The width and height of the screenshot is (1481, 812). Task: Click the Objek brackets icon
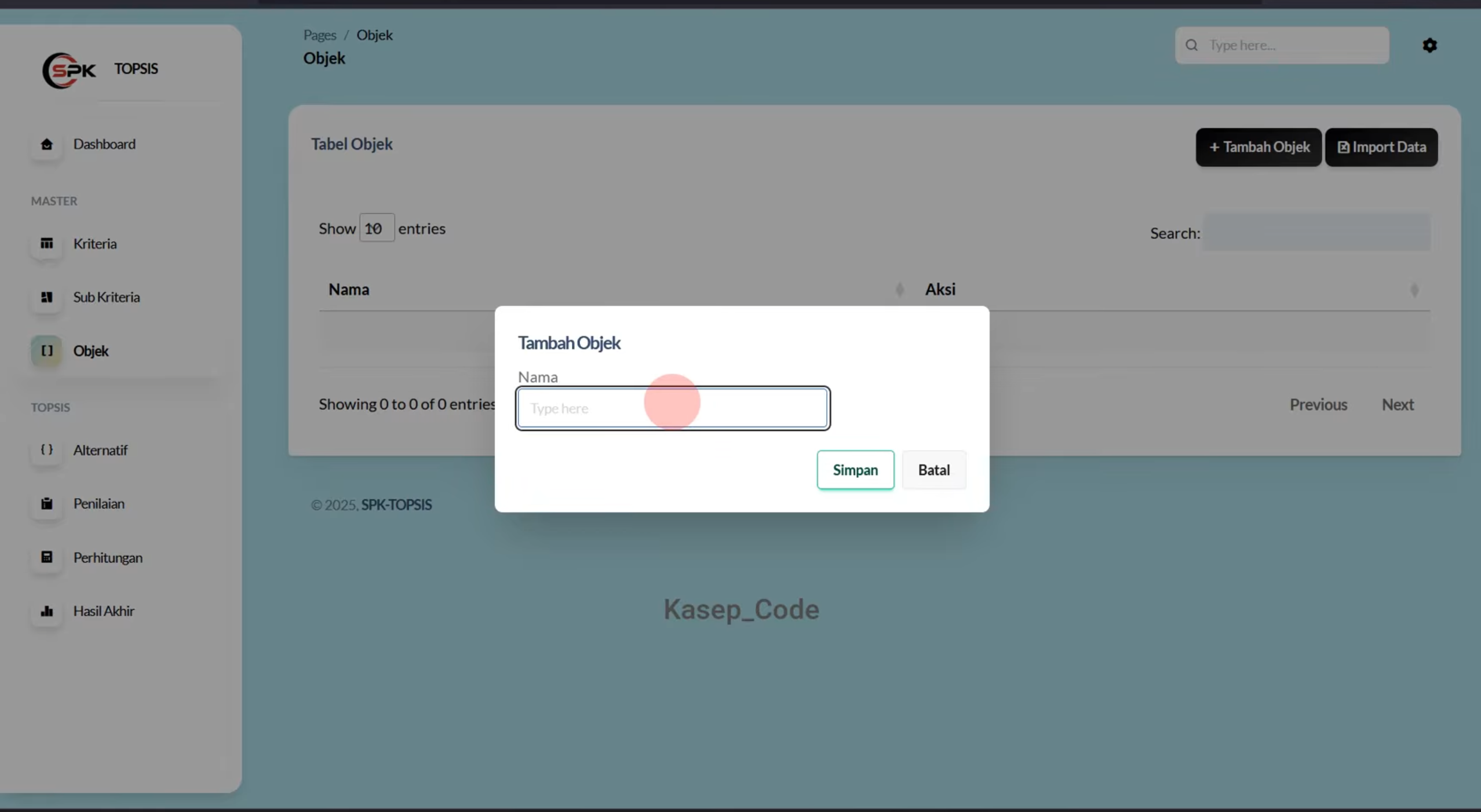pos(47,351)
